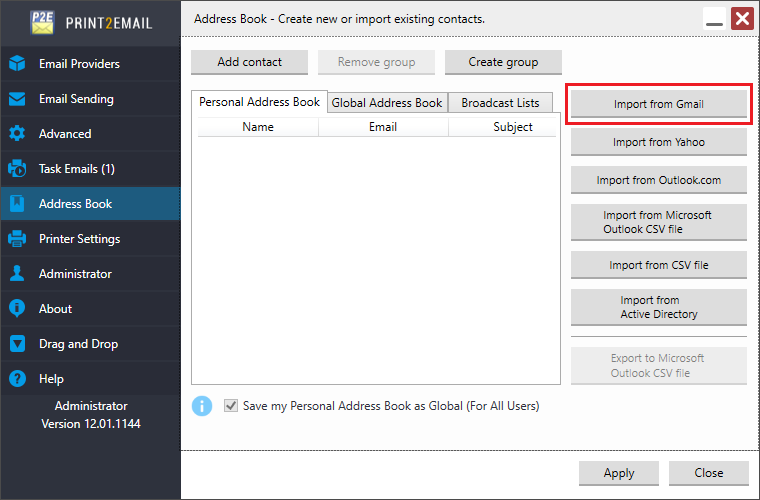Viewport: 760px width, 500px height.
Task: Switch to the Broadcast Lists tab
Action: pyautogui.click(x=500, y=103)
